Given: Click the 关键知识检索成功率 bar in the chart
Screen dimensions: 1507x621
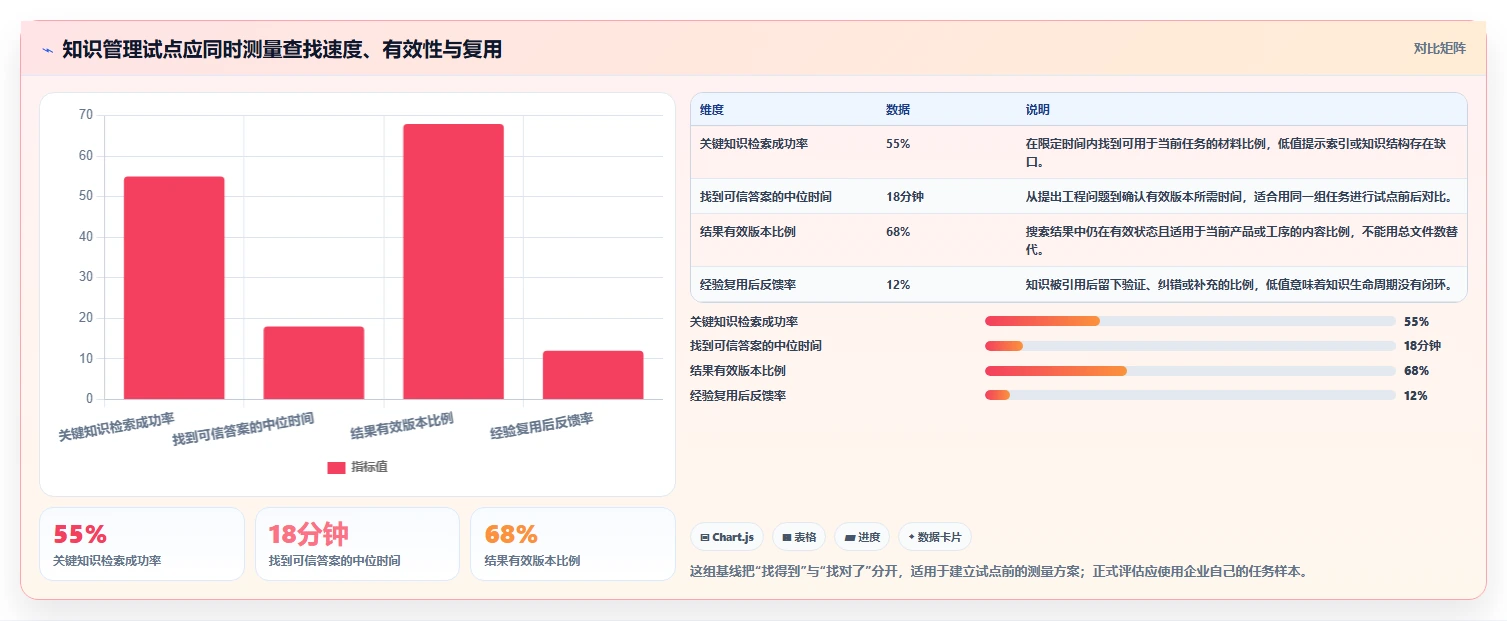Looking at the screenshot, I should click(x=174, y=288).
